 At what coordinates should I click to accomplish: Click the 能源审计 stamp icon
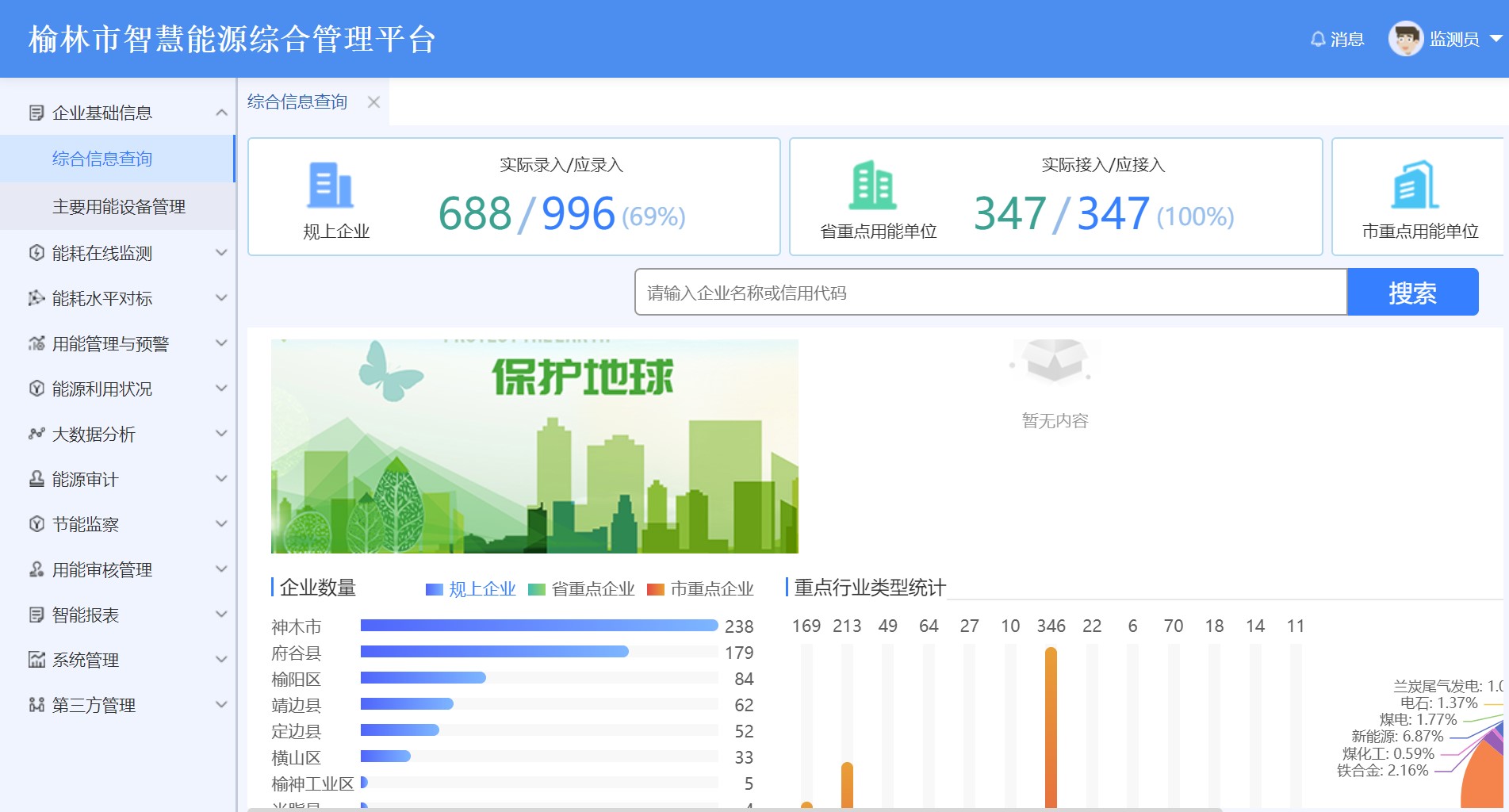[36, 479]
